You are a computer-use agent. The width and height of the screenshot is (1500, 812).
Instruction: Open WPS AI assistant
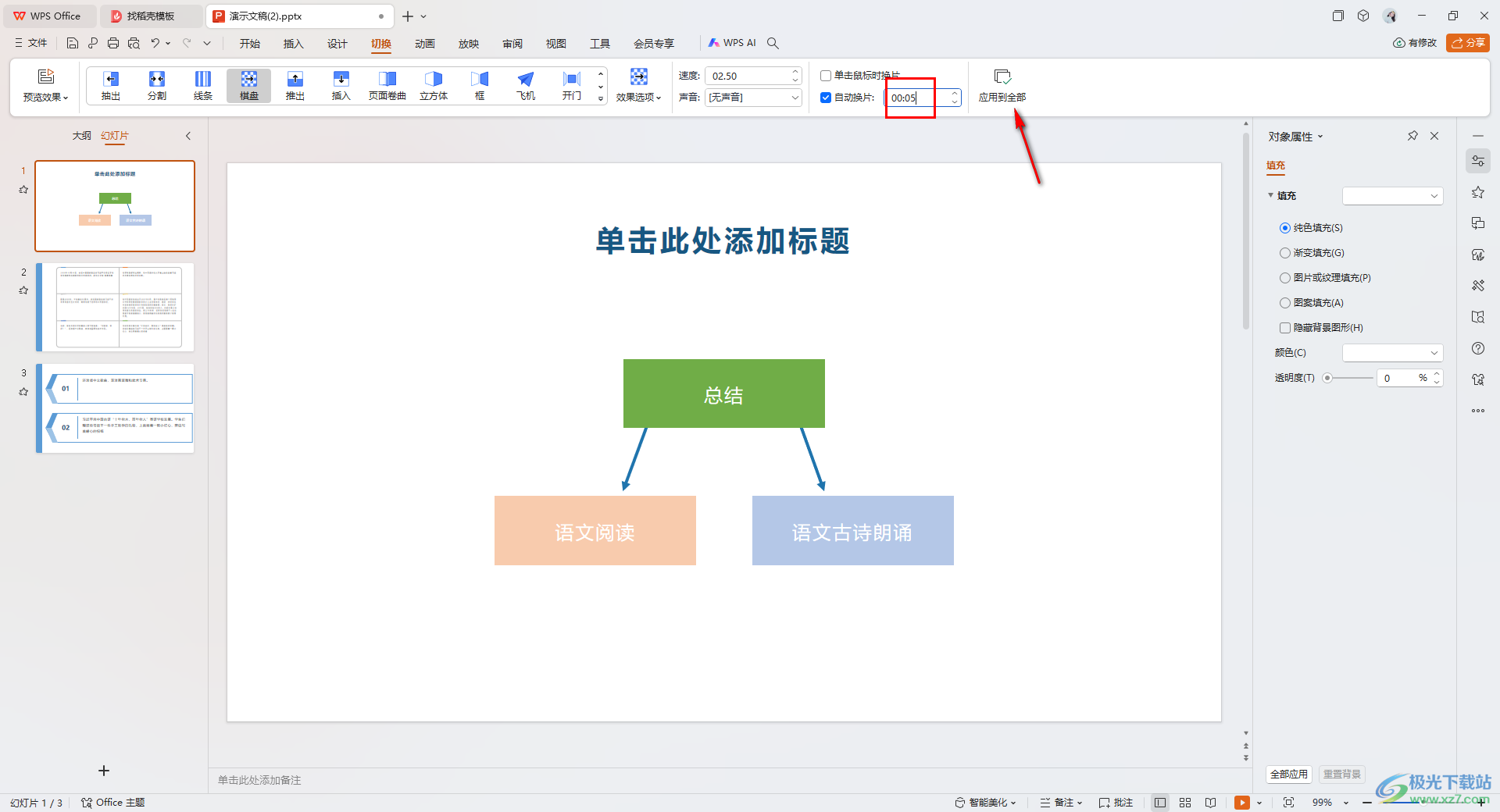pos(732,43)
